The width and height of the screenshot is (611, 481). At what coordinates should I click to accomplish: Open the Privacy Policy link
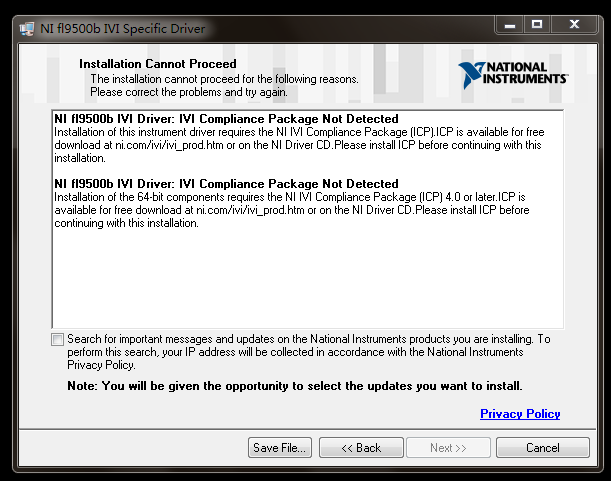point(520,414)
